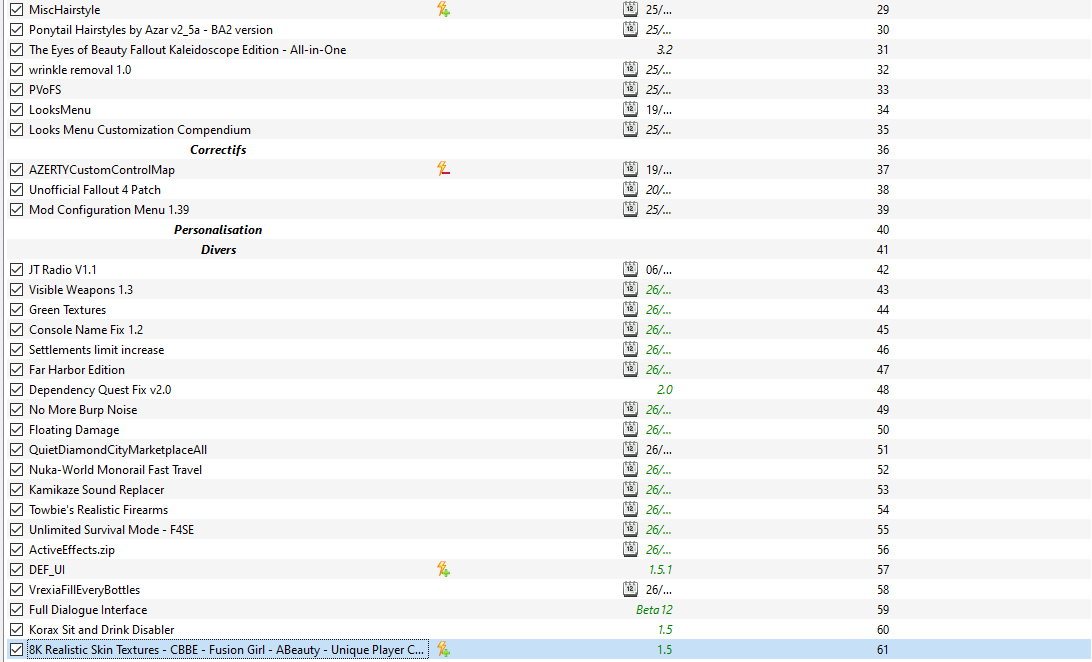Click the calendar icon for Console Name Fix 1.2
The image size is (1092, 662).
coord(630,330)
